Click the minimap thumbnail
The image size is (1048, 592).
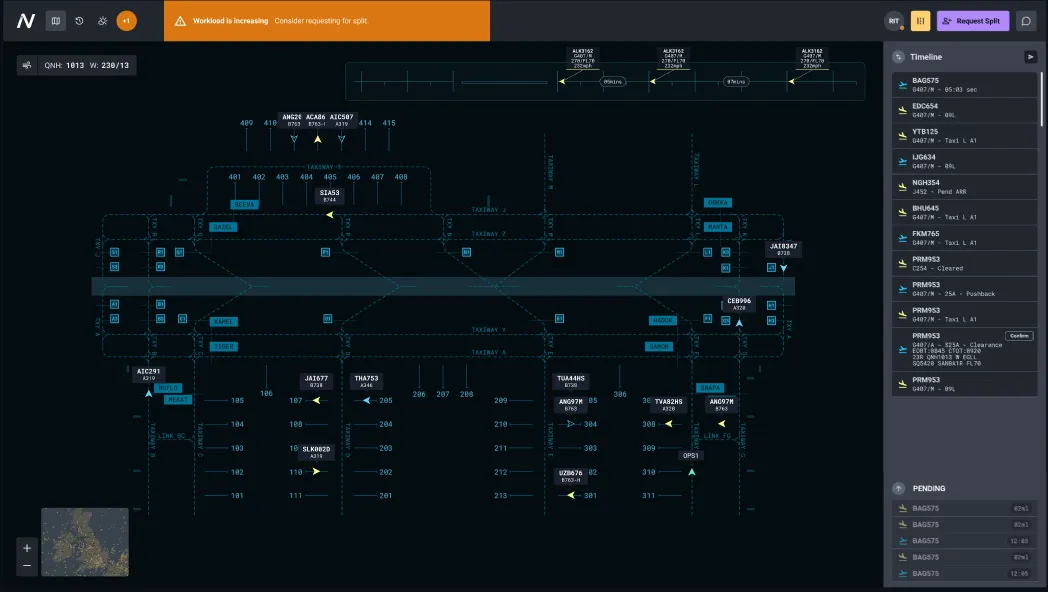(85, 542)
